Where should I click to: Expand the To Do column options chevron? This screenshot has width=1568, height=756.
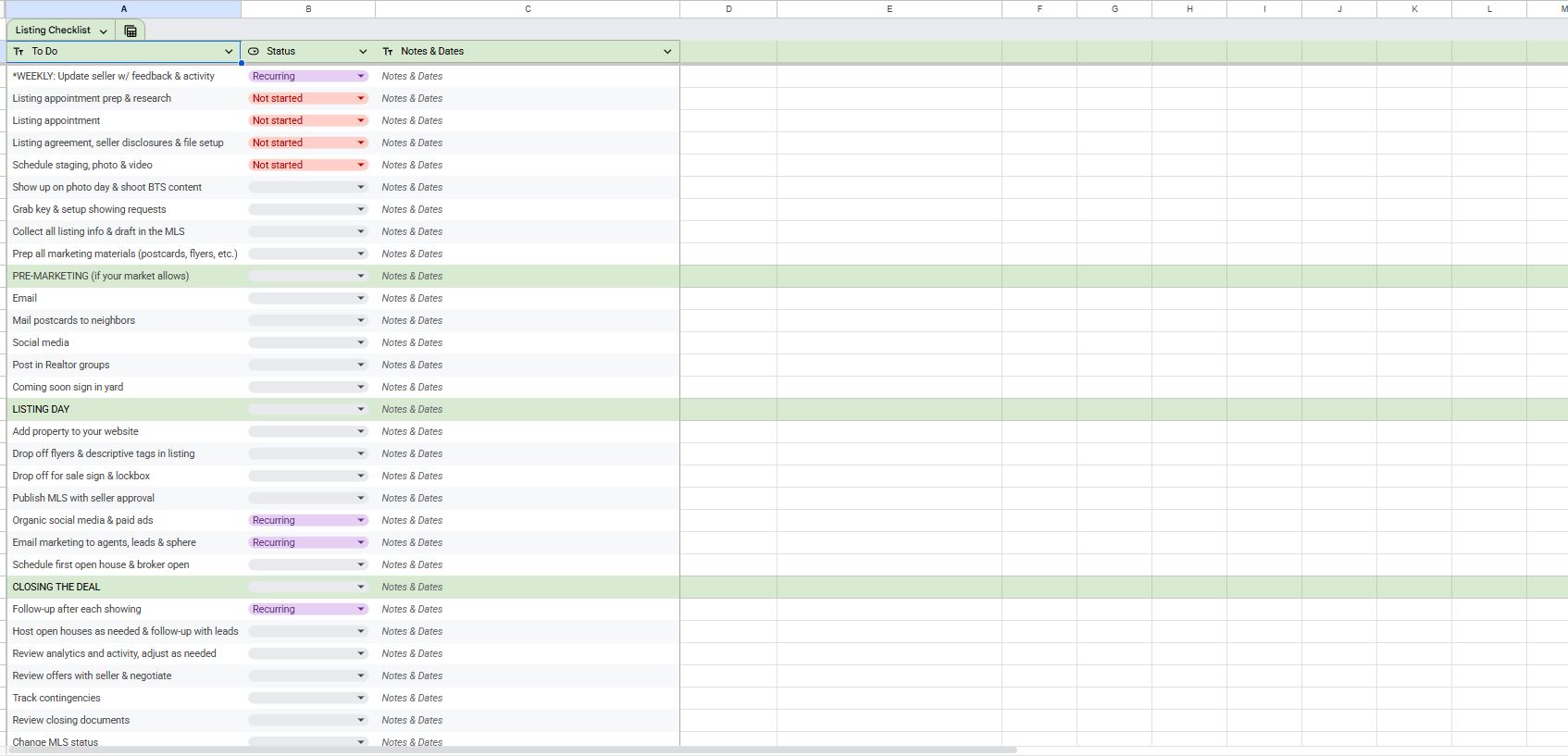point(229,52)
